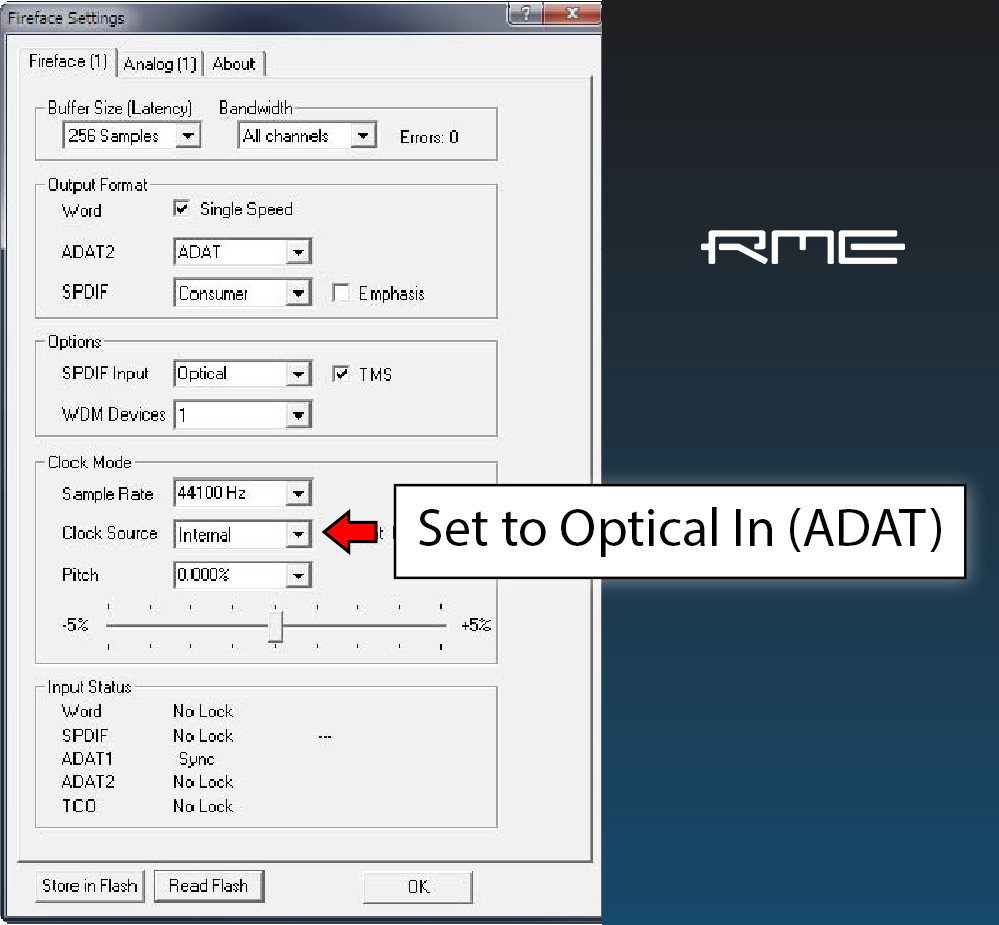
Task: Click the ADAT2 No Lock status
Action: click(x=203, y=782)
